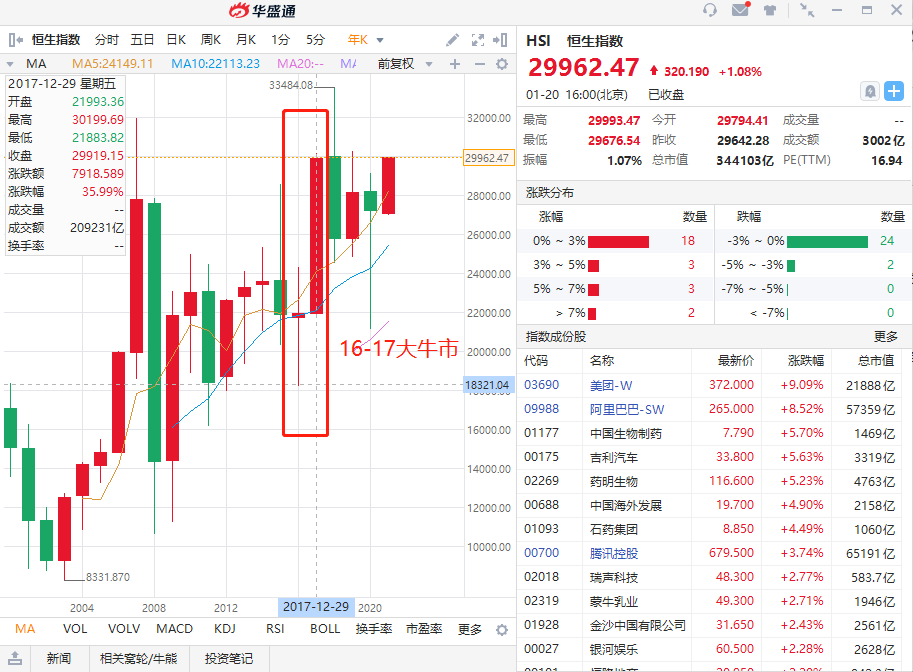Open the messages envelope icon
This screenshot has width=913, height=672.
click(741, 9)
